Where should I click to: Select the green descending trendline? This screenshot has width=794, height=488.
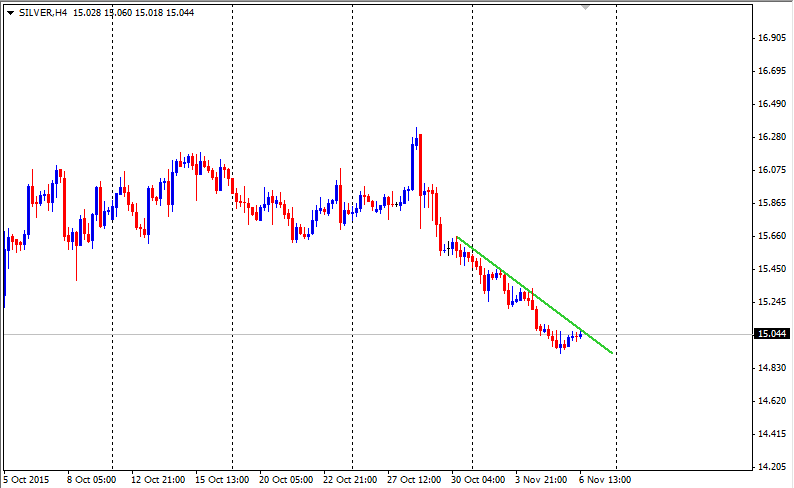click(x=535, y=295)
